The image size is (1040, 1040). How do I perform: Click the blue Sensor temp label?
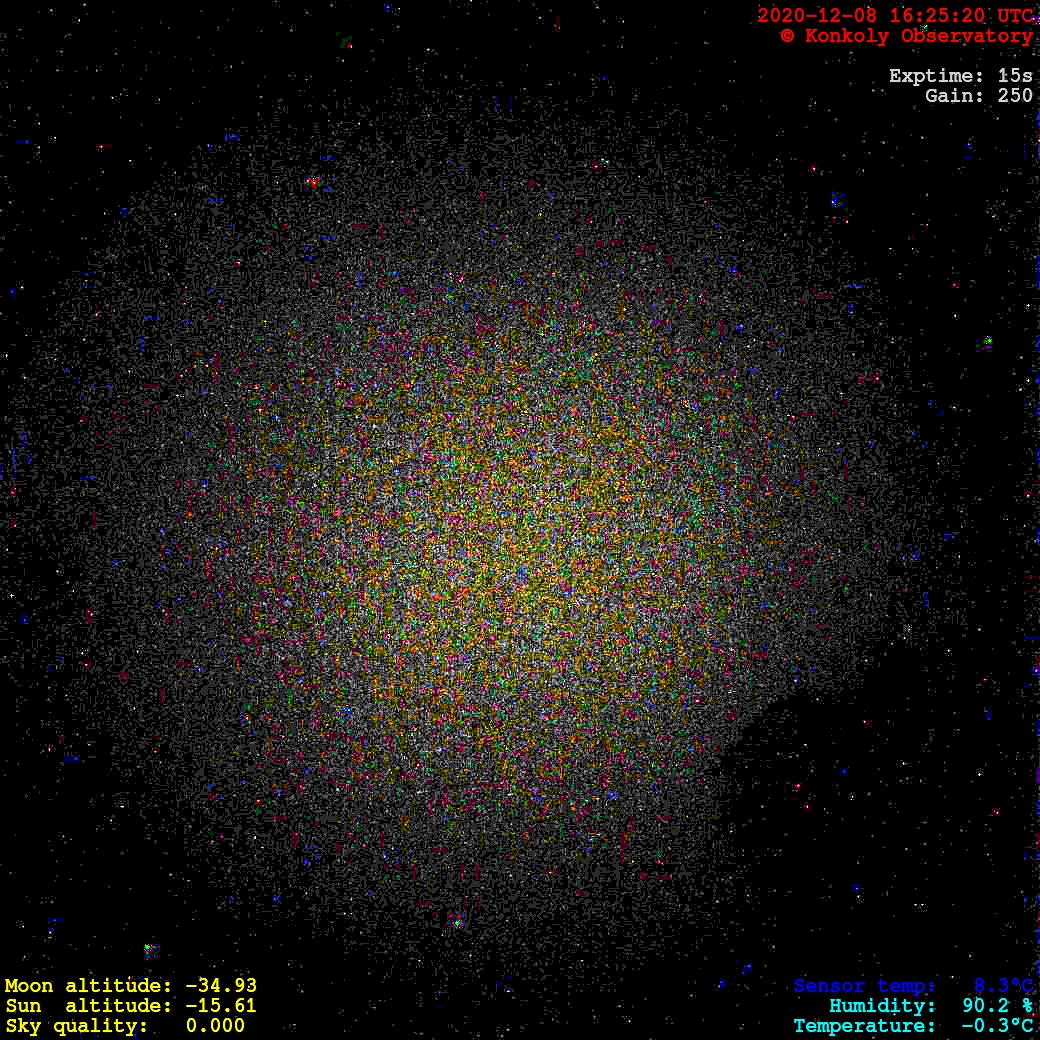[x=865, y=986]
